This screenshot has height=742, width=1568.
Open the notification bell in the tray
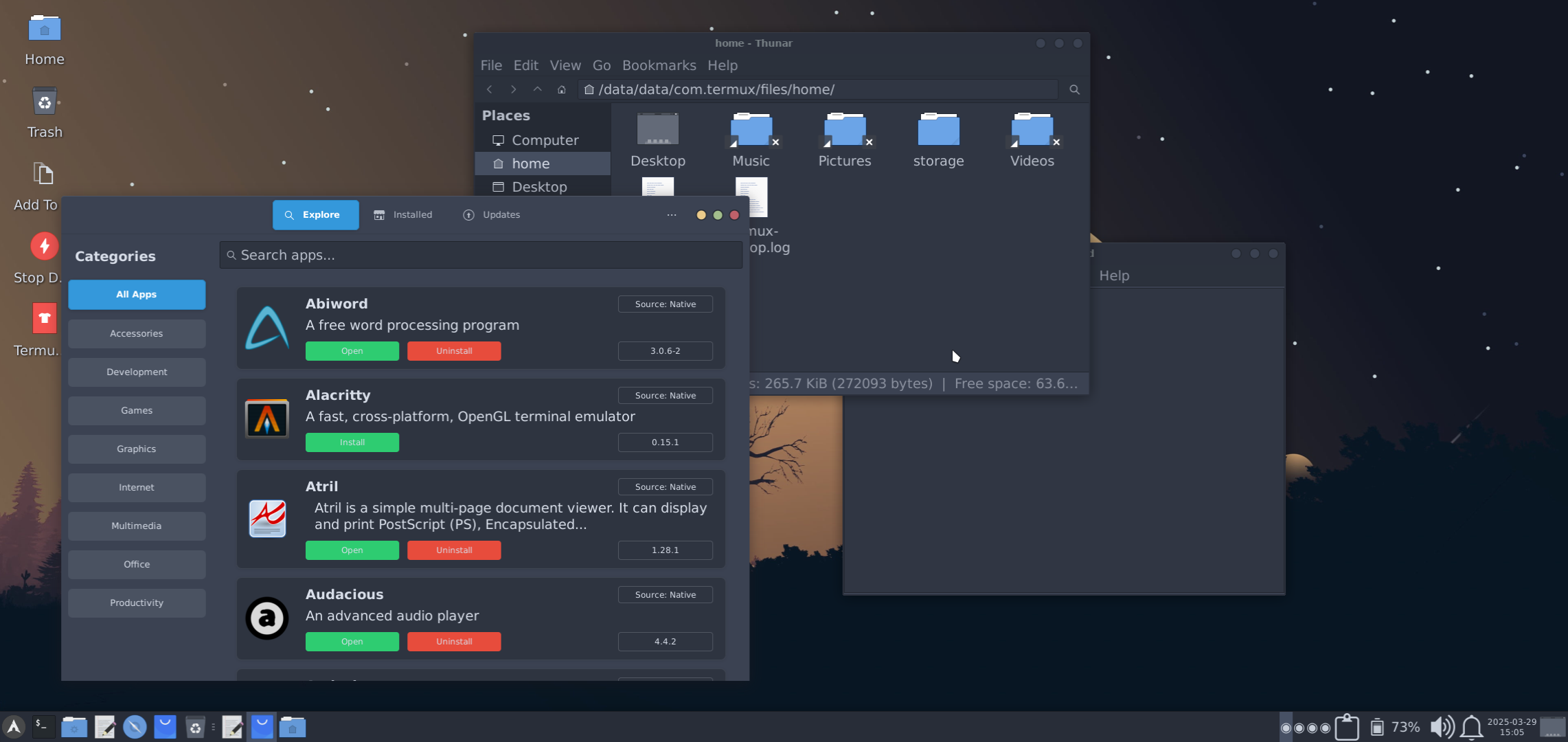(1471, 727)
